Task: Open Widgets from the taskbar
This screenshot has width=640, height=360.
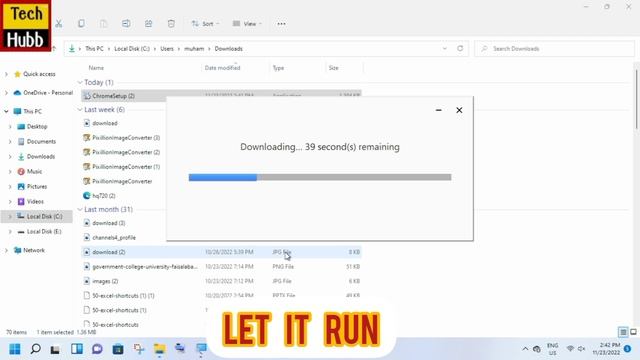Action: (x=77, y=349)
